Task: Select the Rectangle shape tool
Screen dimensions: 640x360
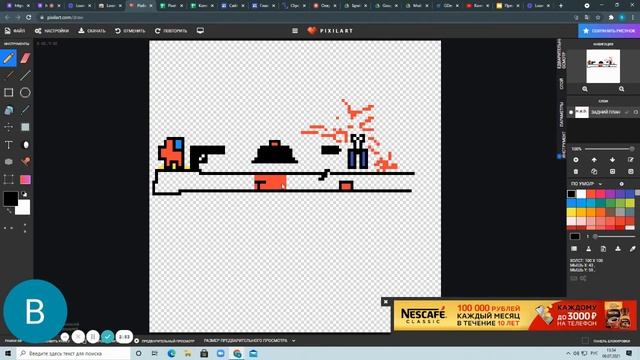Action: pyautogui.click(x=9, y=93)
